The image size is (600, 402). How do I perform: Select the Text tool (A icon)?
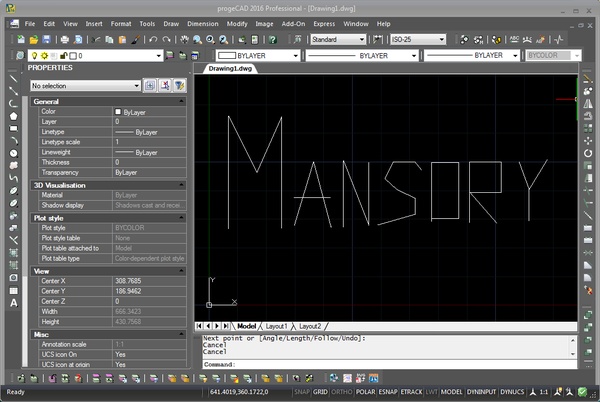coord(13,302)
